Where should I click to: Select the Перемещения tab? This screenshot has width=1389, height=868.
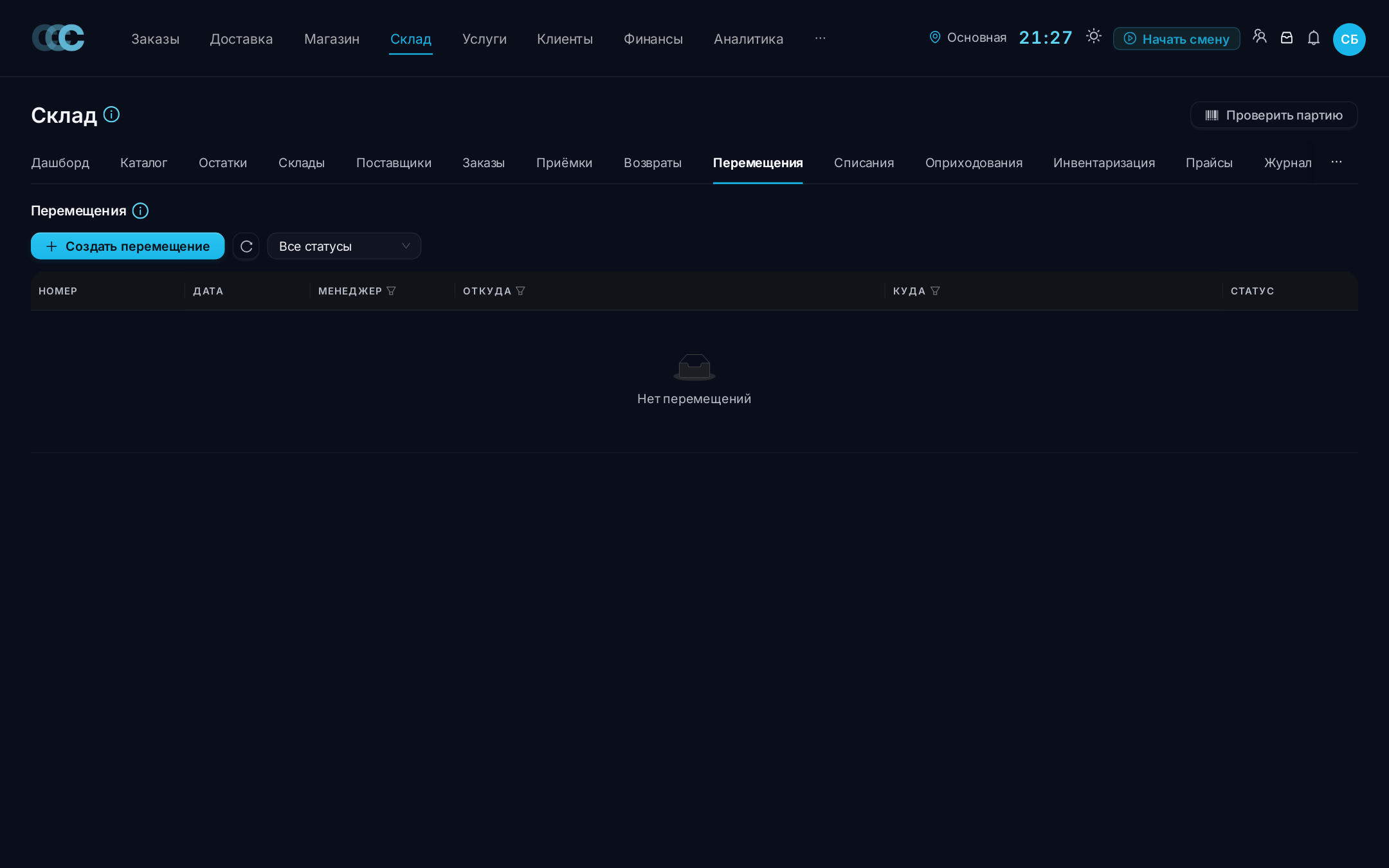point(758,163)
